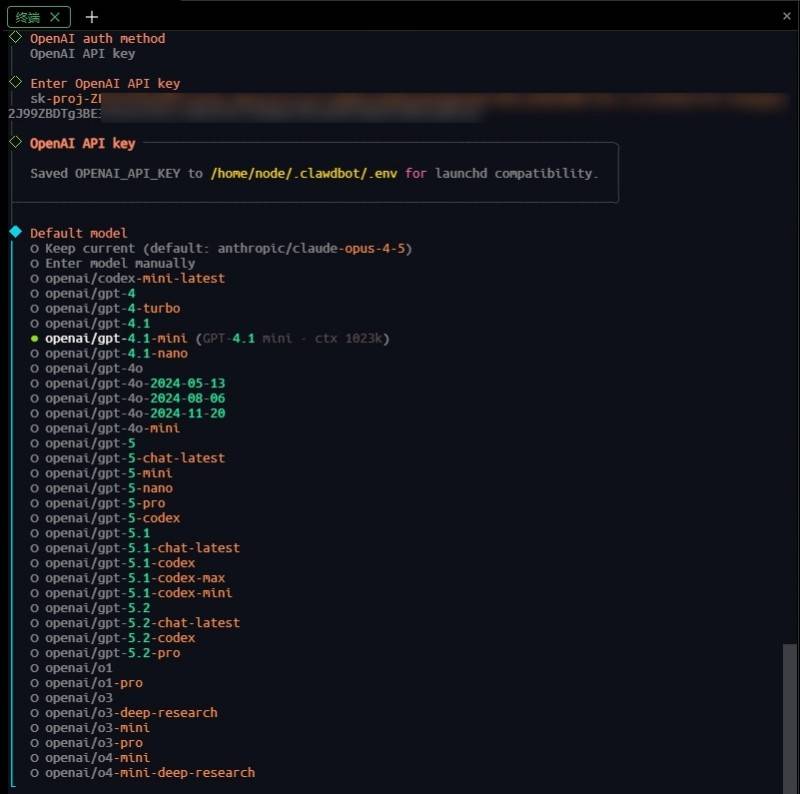This screenshot has height=794, width=800.
Task: Click diamond marker beside Enter OpenAI API key
Action: point(15,82)
